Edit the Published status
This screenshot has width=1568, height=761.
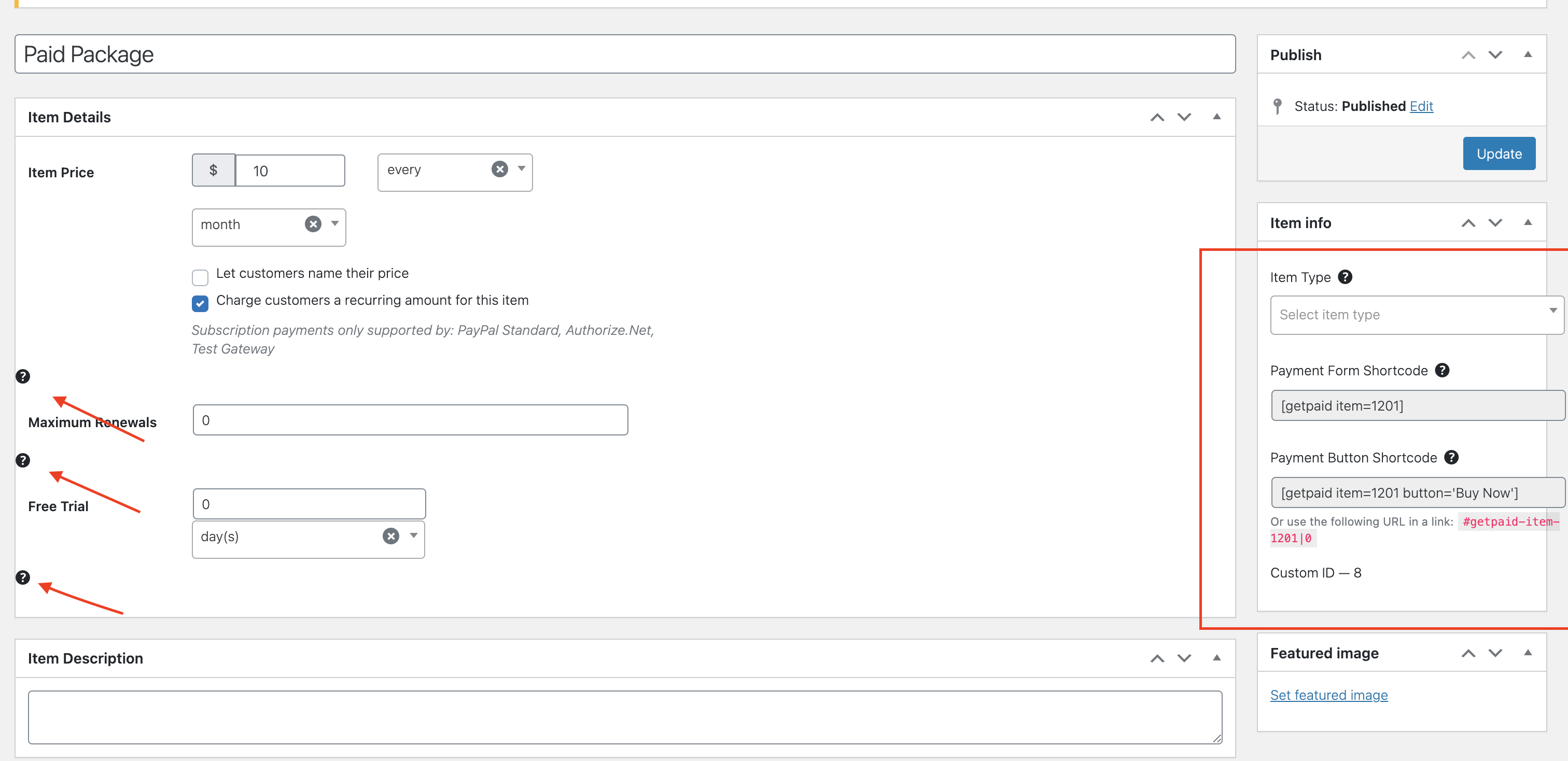1422,106
